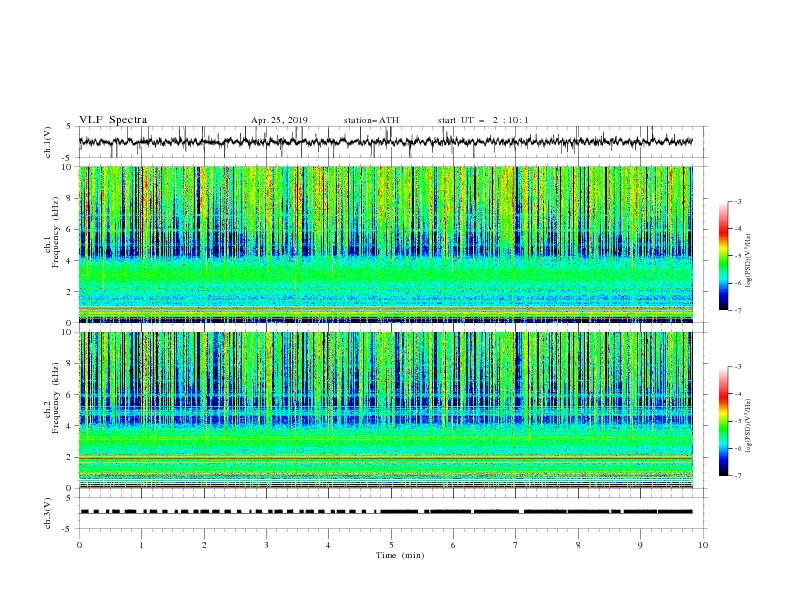Click the ch.3 black pulse trace
The height and width of the screenshot is (612, 792).
coord(386,512)
